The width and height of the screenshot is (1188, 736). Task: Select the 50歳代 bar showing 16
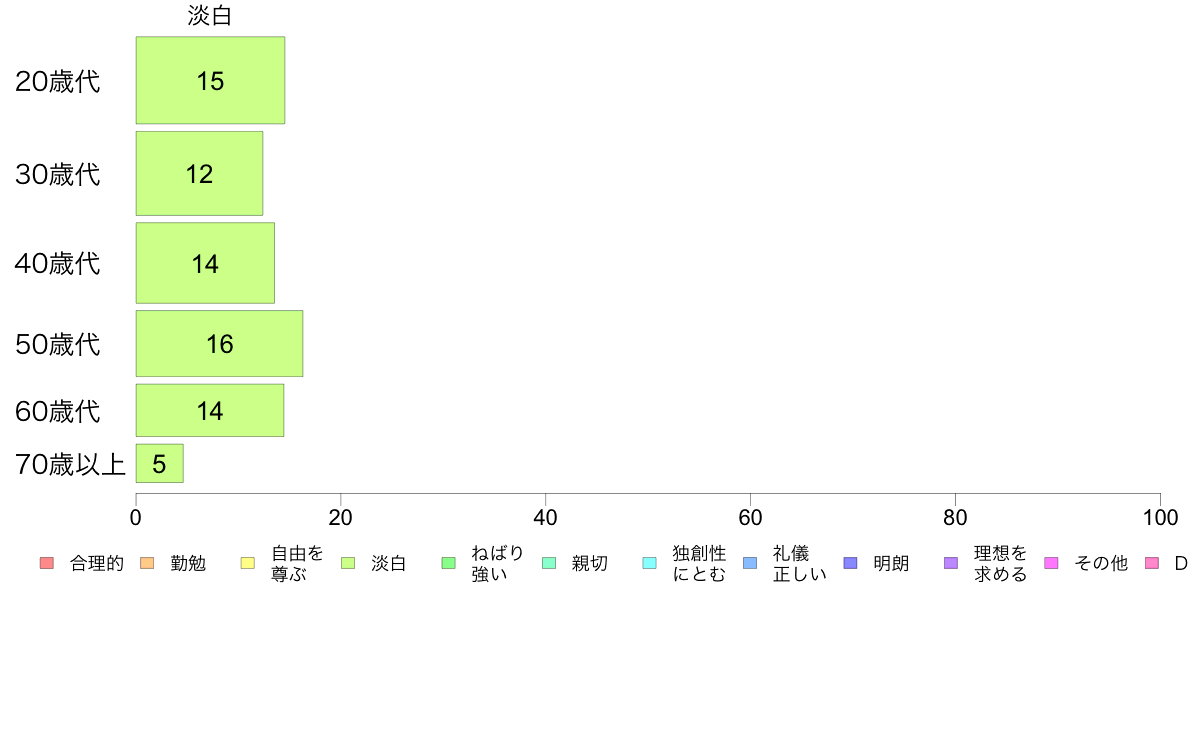(x=220, y=343)
